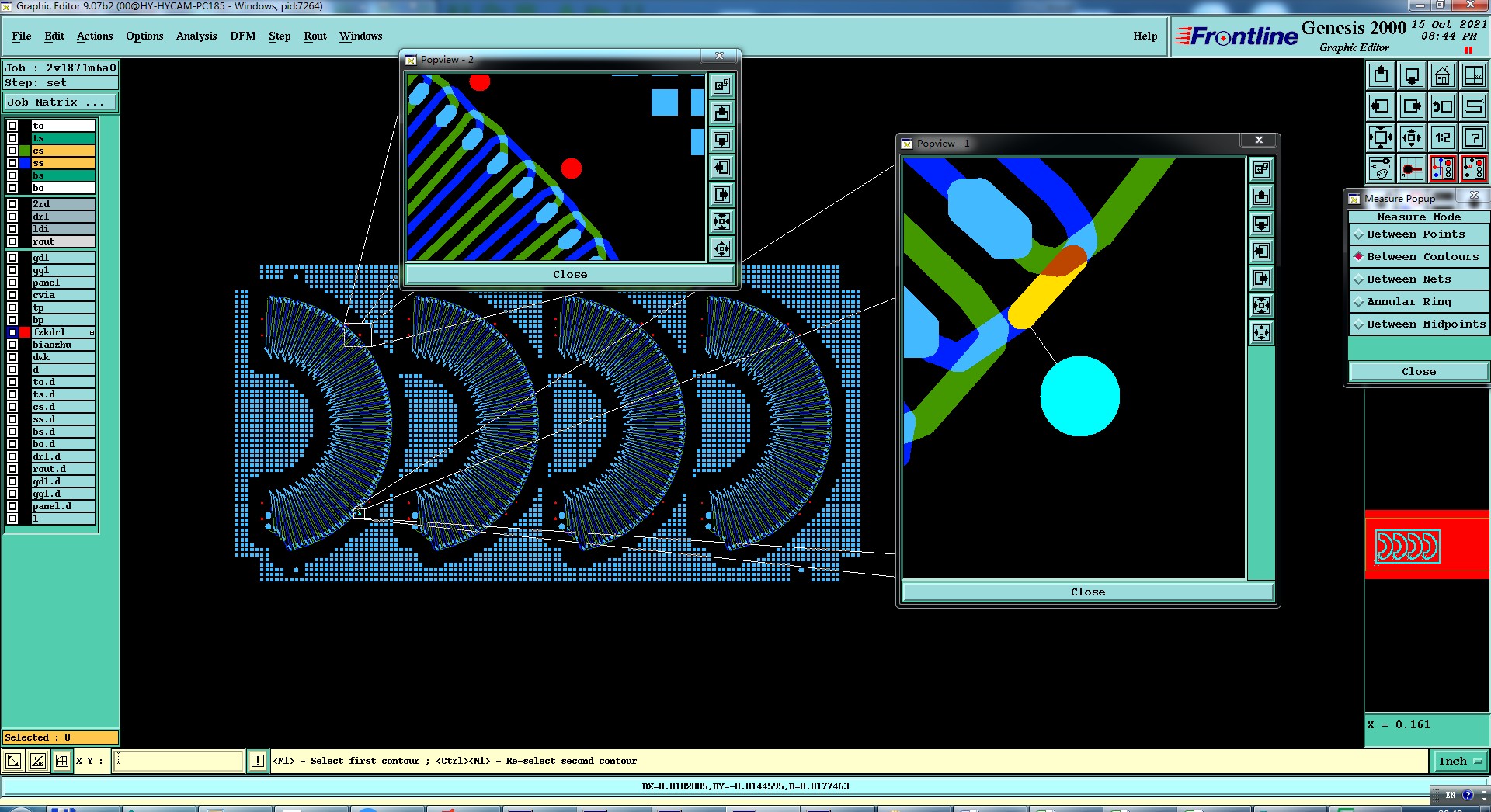Open the Edit menu
Viewport: 1491px width, 812px height.
[54, 36]
